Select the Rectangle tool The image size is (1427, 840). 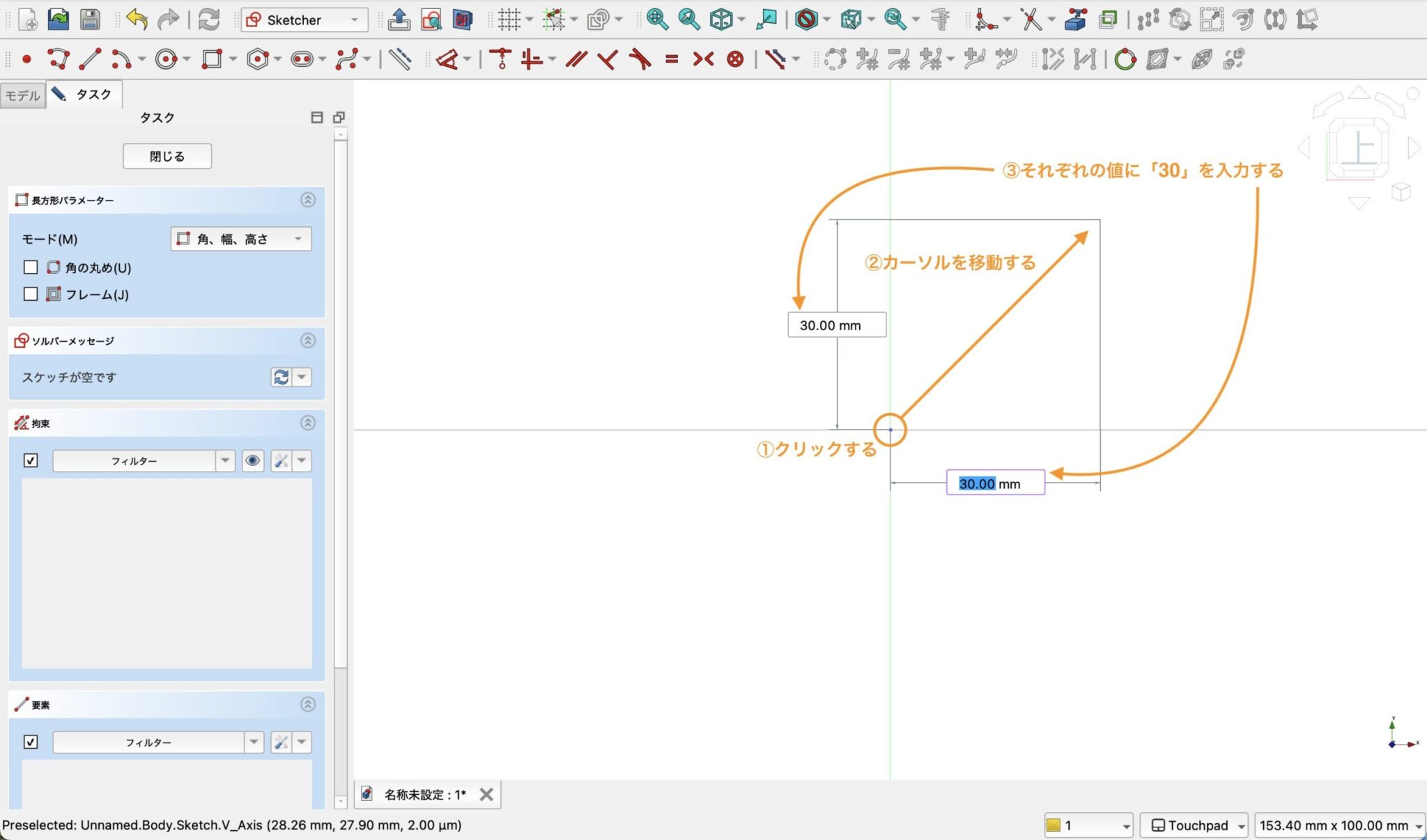212,59
